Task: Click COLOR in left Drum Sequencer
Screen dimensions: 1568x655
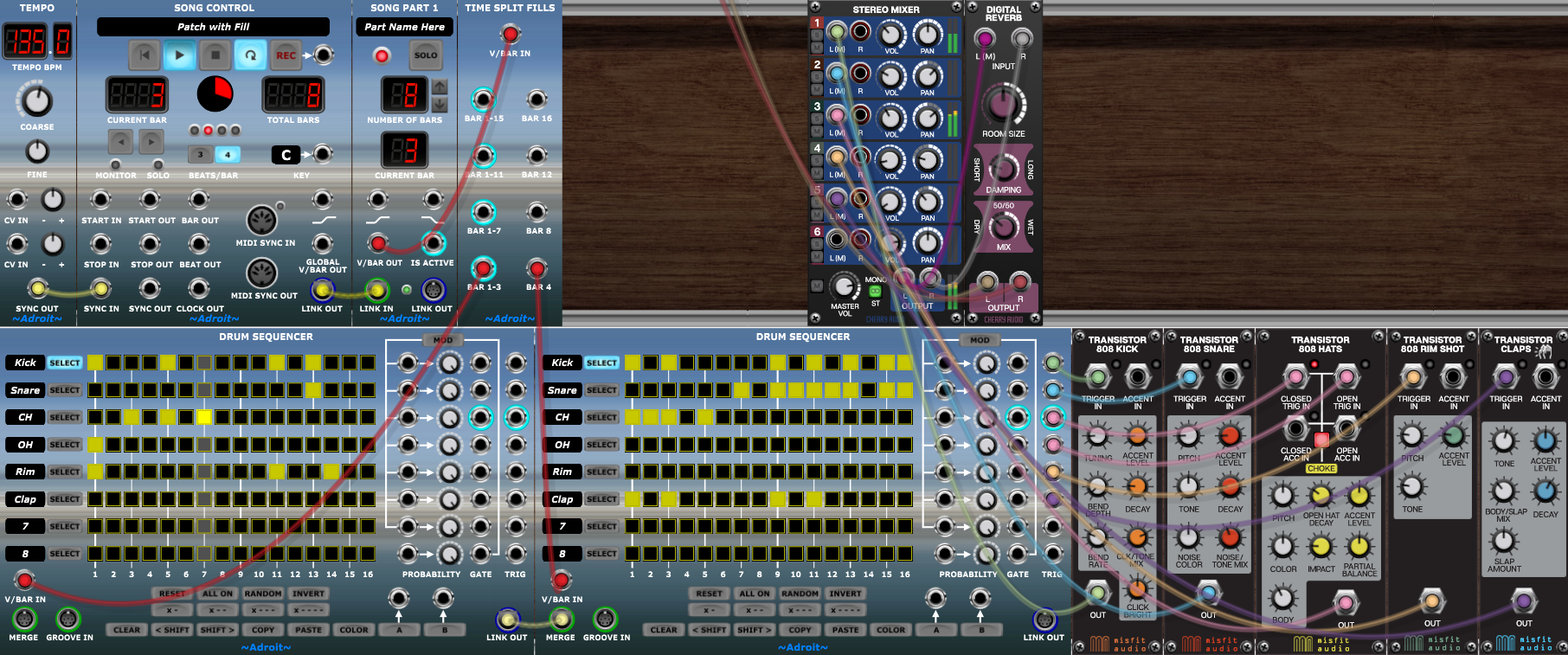Action: (354, 630)
